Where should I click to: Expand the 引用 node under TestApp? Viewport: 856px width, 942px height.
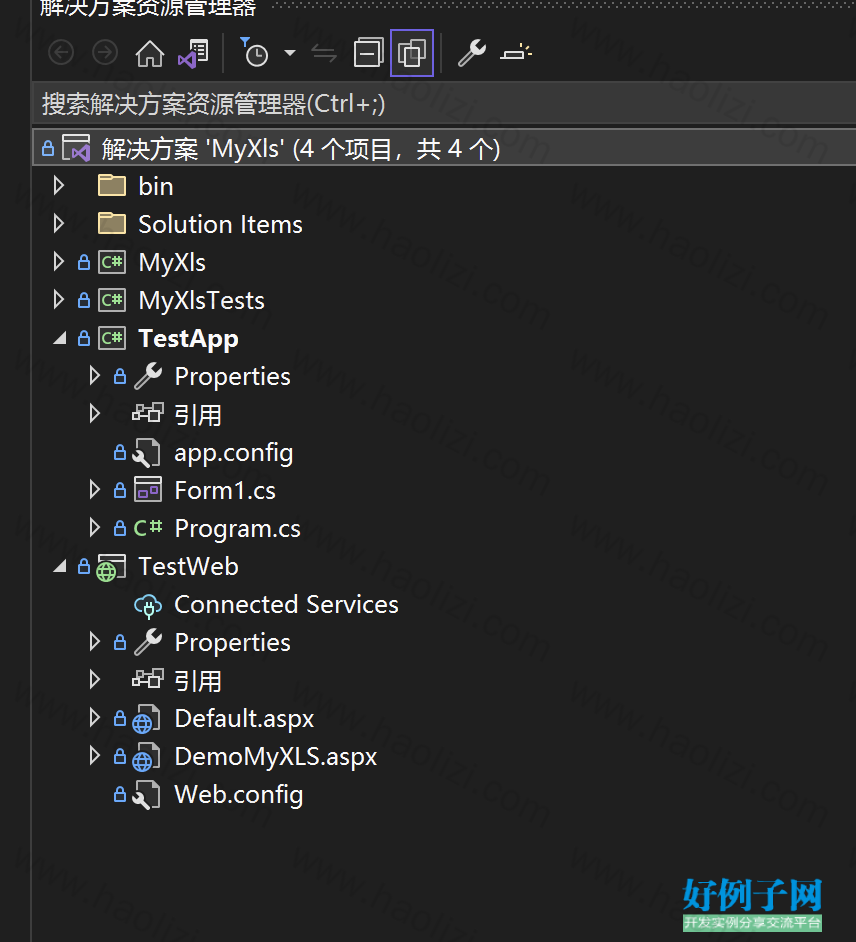tap(95, 413)
